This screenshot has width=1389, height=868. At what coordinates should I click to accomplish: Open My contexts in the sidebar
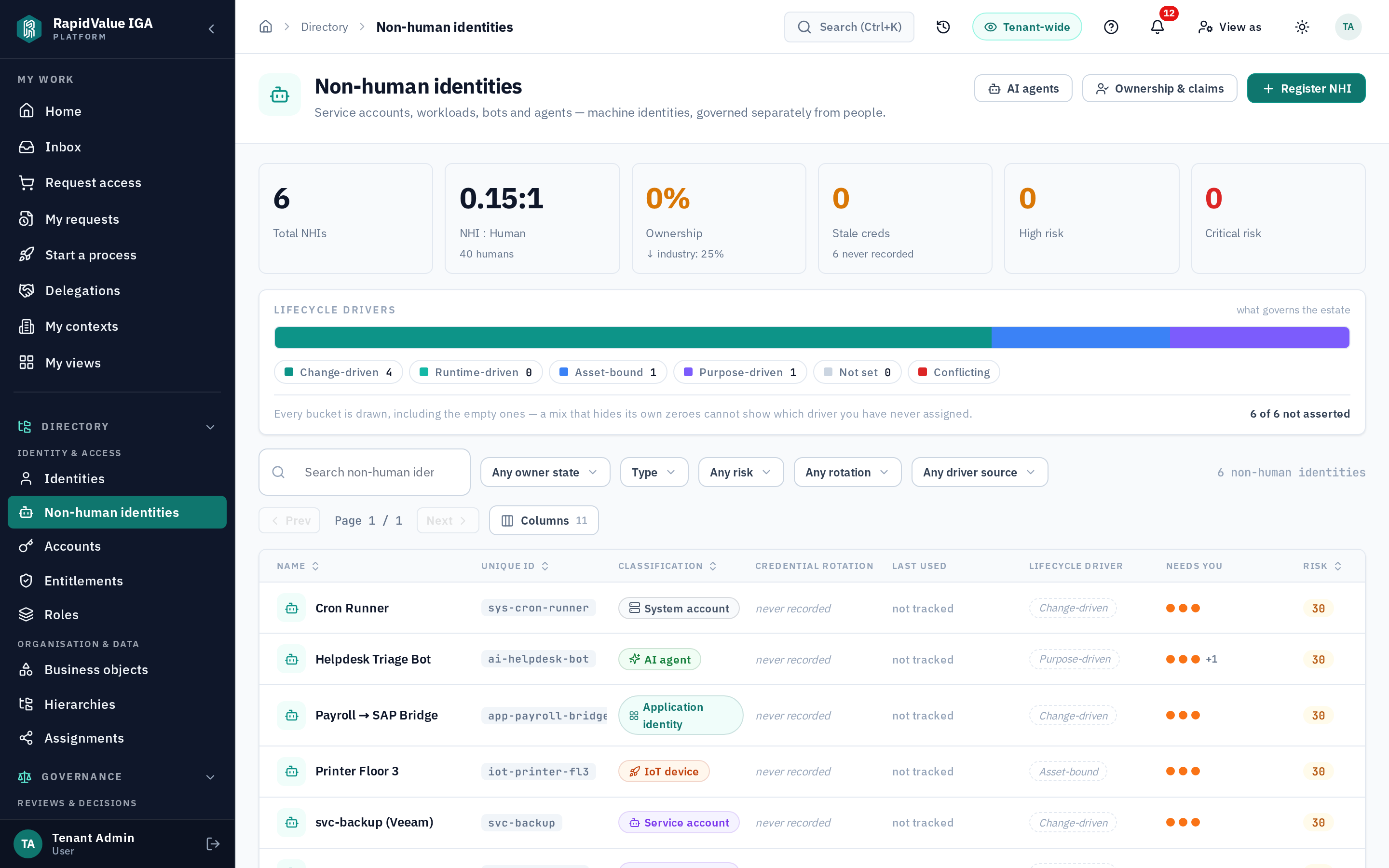pyautogui.click(x=117, y=326)
